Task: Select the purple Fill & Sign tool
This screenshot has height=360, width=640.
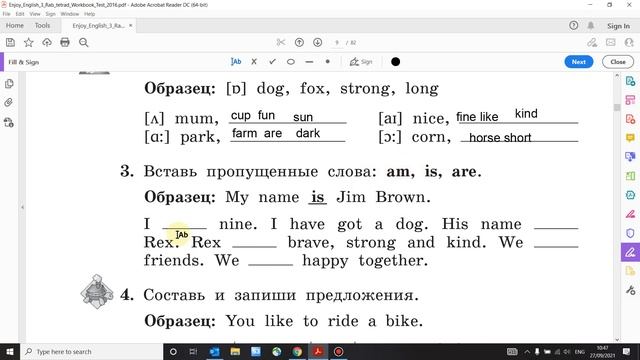Action: [x=630, y=252]
